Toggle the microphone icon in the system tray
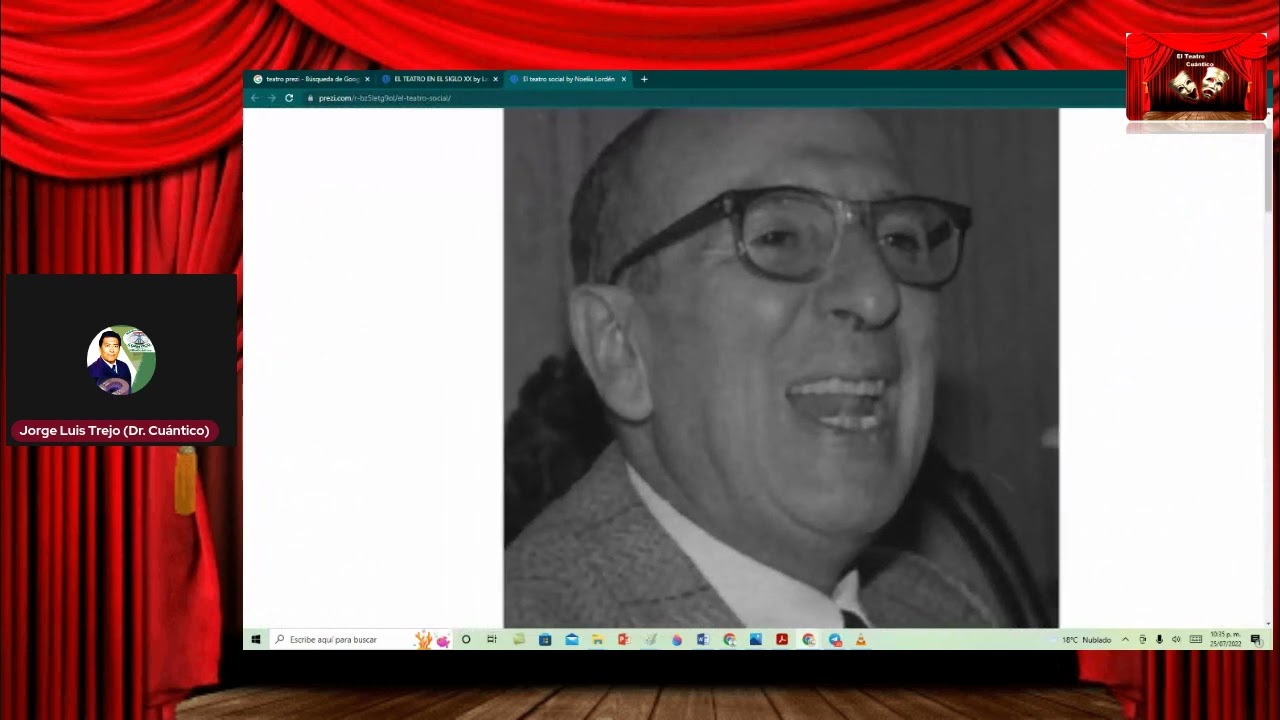 pyautogui.click(x=1159, y=640)
